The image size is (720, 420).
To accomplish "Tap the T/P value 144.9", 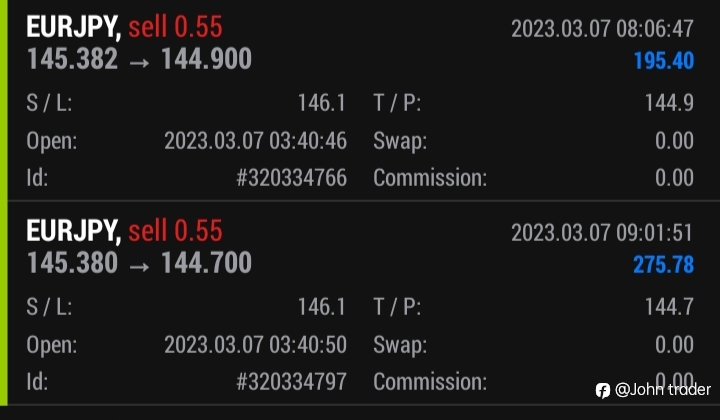I will pos(669,102).
